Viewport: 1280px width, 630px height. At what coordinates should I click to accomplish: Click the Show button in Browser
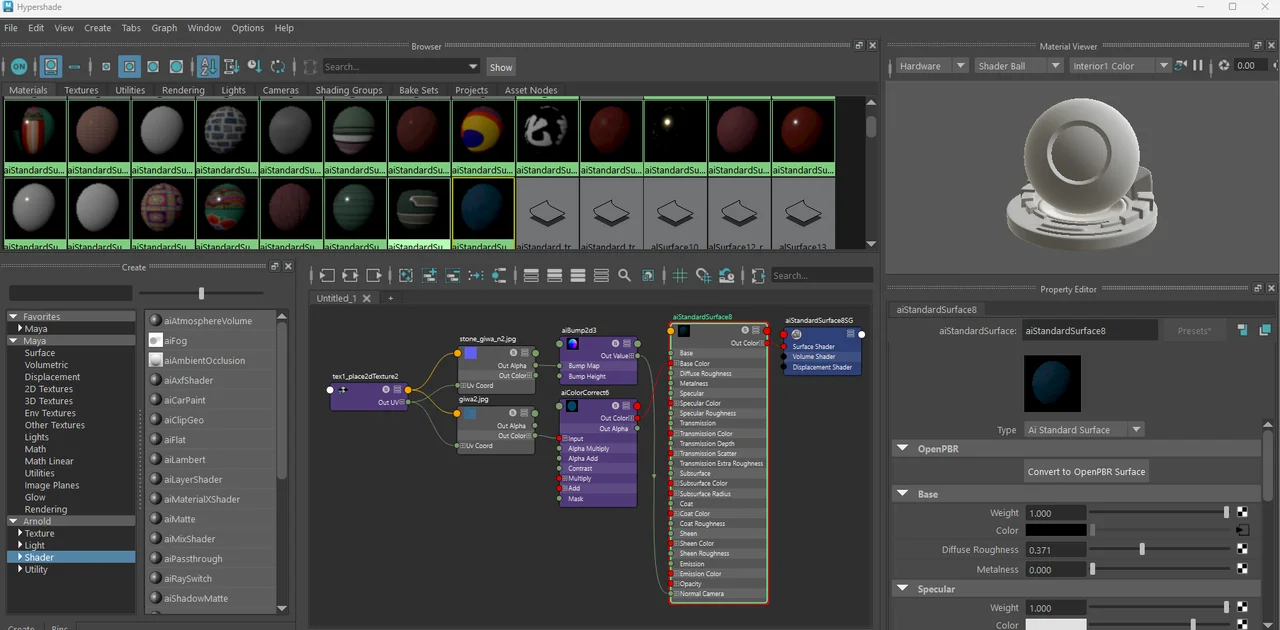pyautogui.click(x=501, y=67)
